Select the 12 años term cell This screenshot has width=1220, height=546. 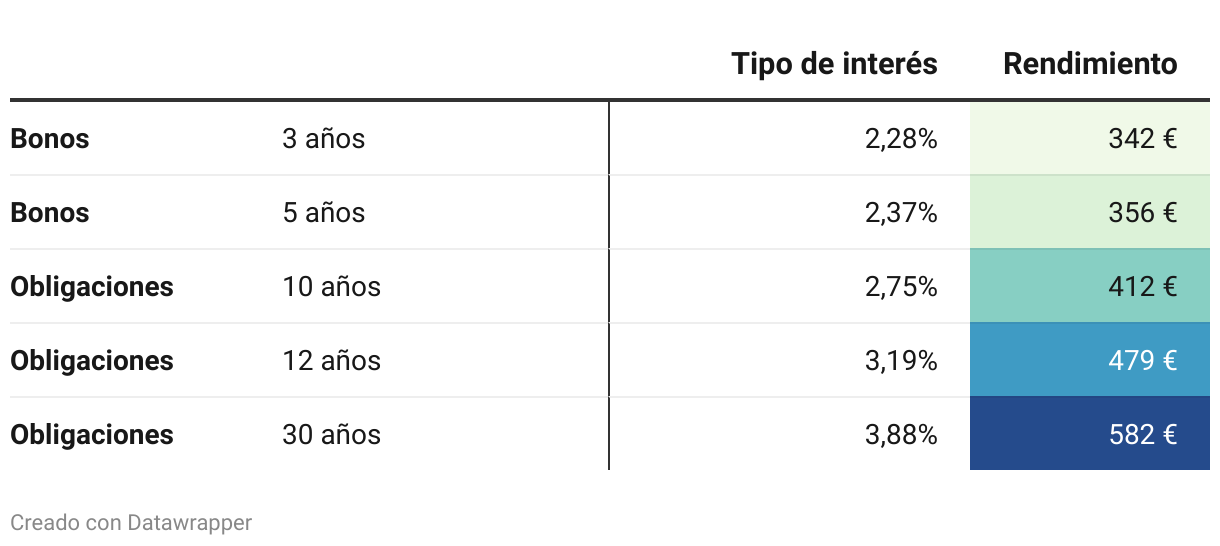(331, 361)
